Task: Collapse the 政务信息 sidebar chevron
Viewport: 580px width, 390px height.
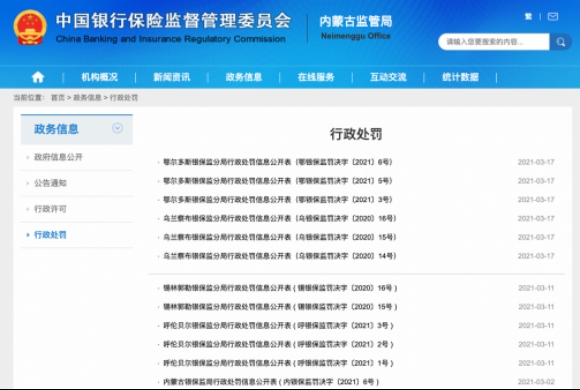Action: click(x=117, y=128)
